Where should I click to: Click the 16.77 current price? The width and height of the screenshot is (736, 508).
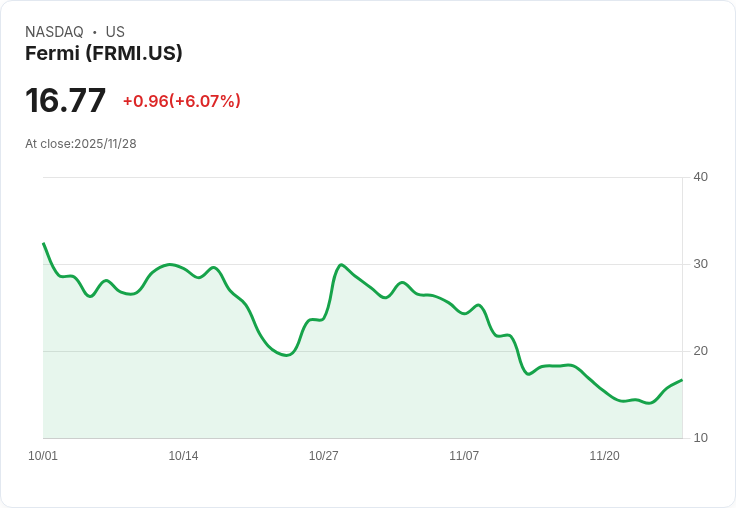tap(65, 101)
